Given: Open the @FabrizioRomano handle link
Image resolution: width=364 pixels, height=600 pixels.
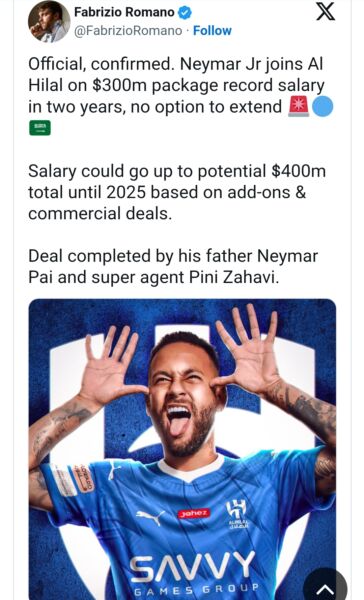Looking at the screenshot, I should [128, 31].
